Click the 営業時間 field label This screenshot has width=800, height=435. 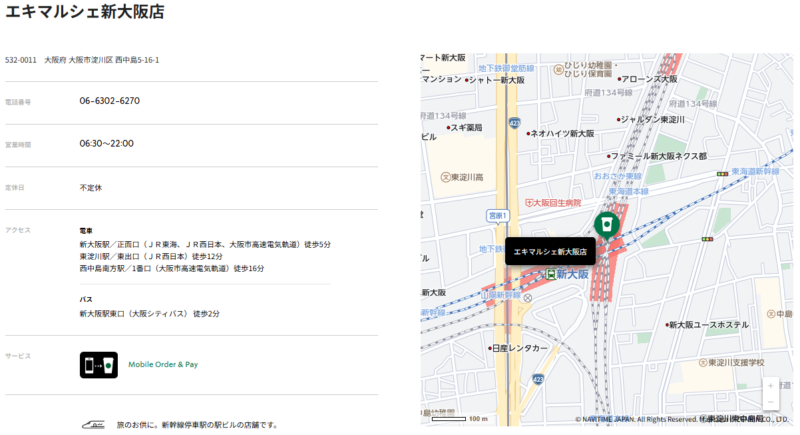point(18,145)
